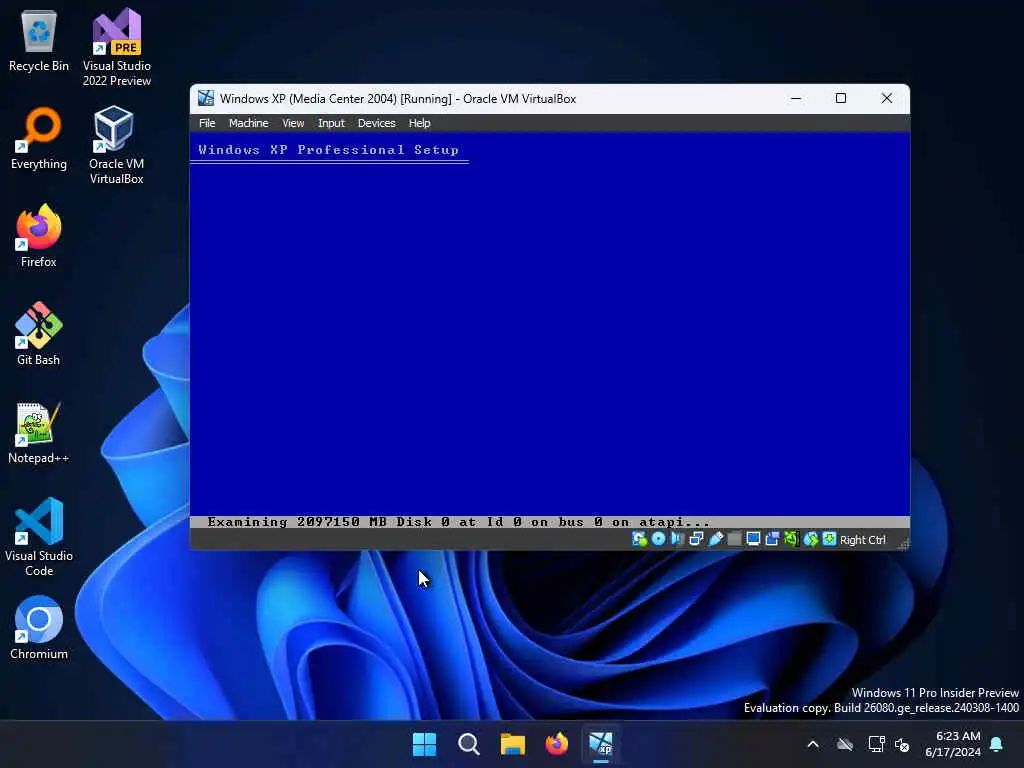The height and width of the screenshot is (768, 1024).
Task: Open the View menu in VirtualBox
Action: 293,123
